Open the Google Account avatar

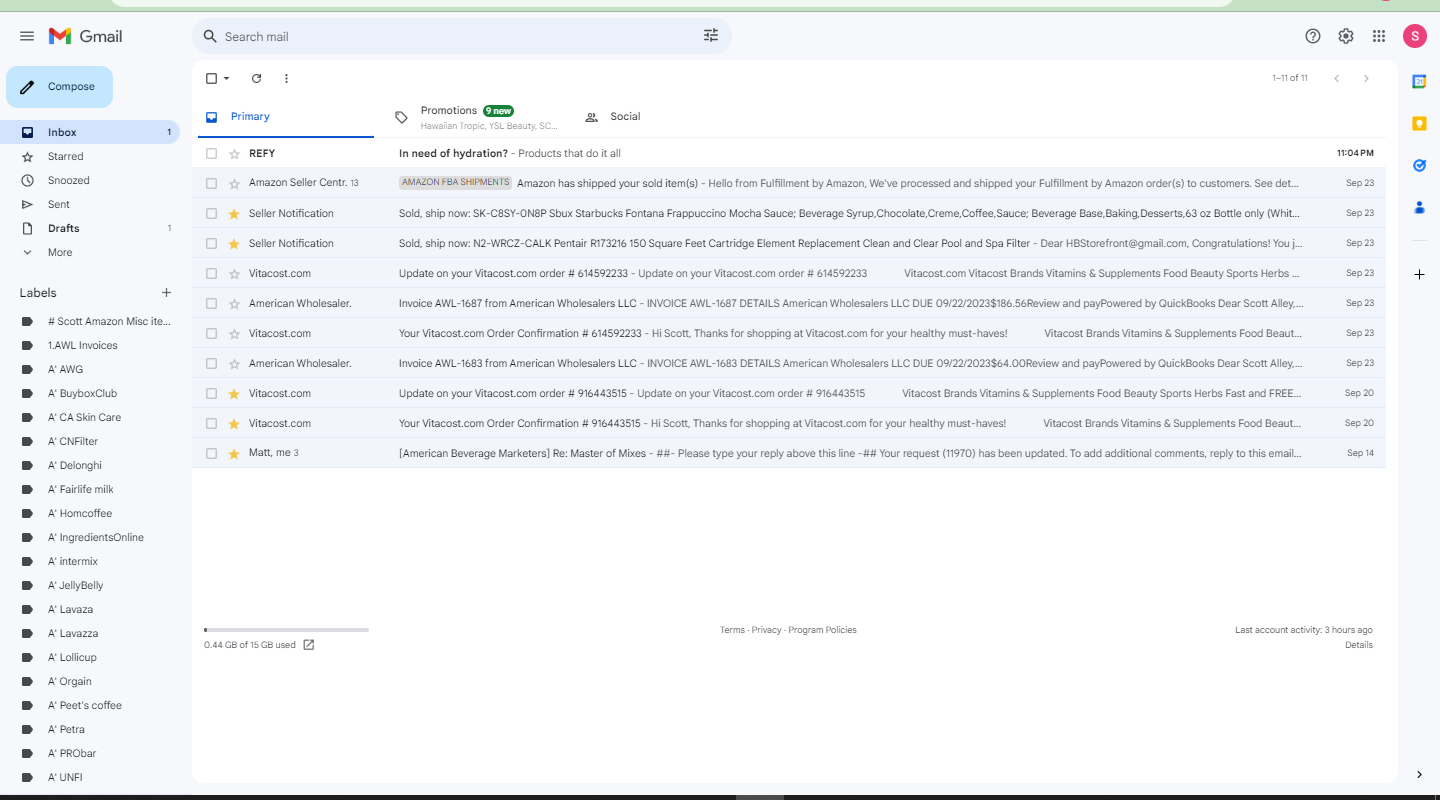pyautogui.click(x=1415, y=36)
